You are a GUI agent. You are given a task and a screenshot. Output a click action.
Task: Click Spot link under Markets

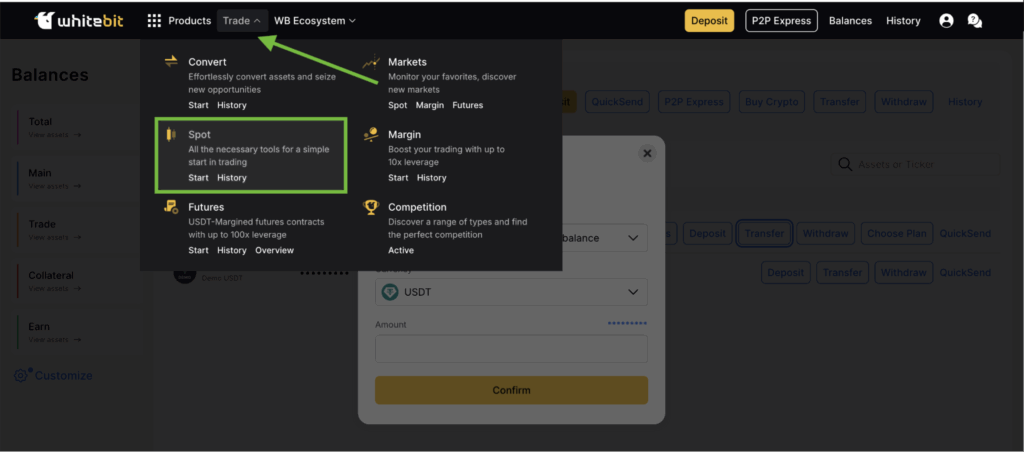[398, 105]
